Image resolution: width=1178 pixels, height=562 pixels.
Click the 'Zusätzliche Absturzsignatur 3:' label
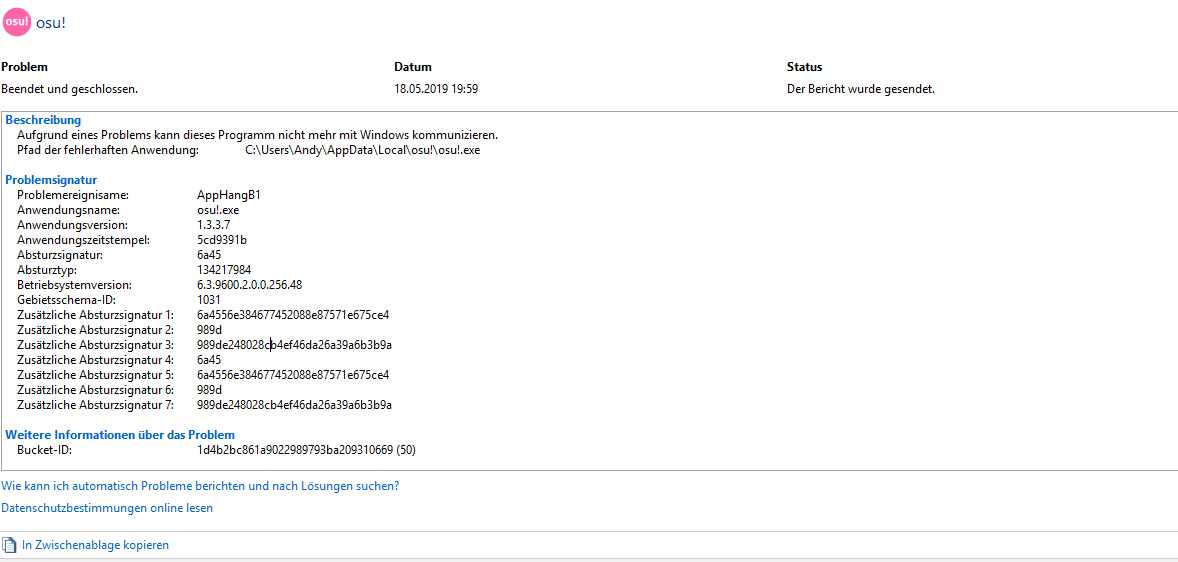point(95,345)
